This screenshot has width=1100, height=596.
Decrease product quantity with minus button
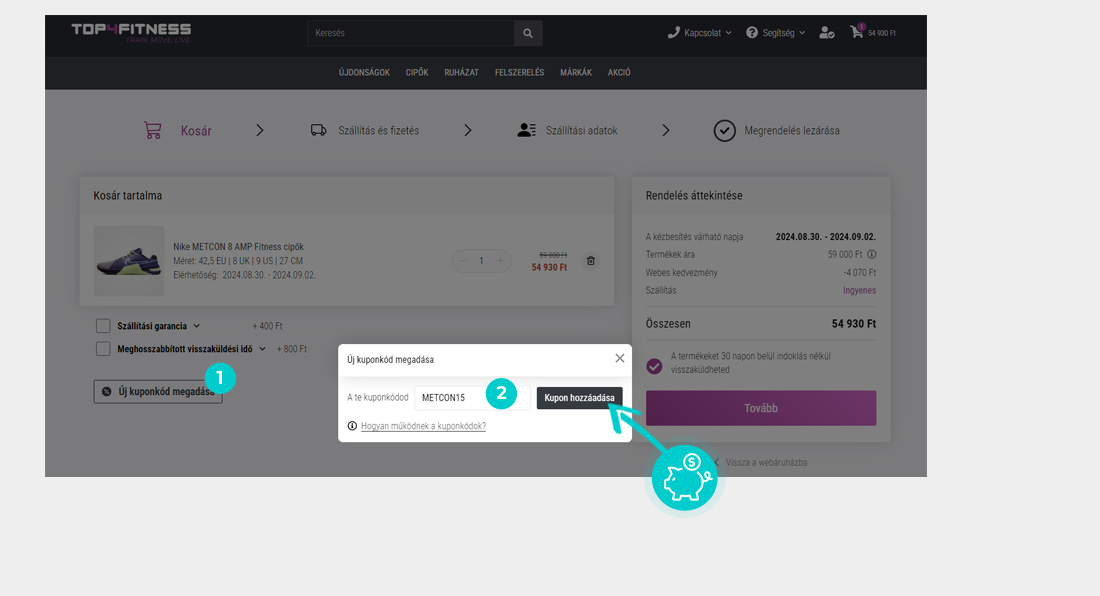tap(462, 261)
